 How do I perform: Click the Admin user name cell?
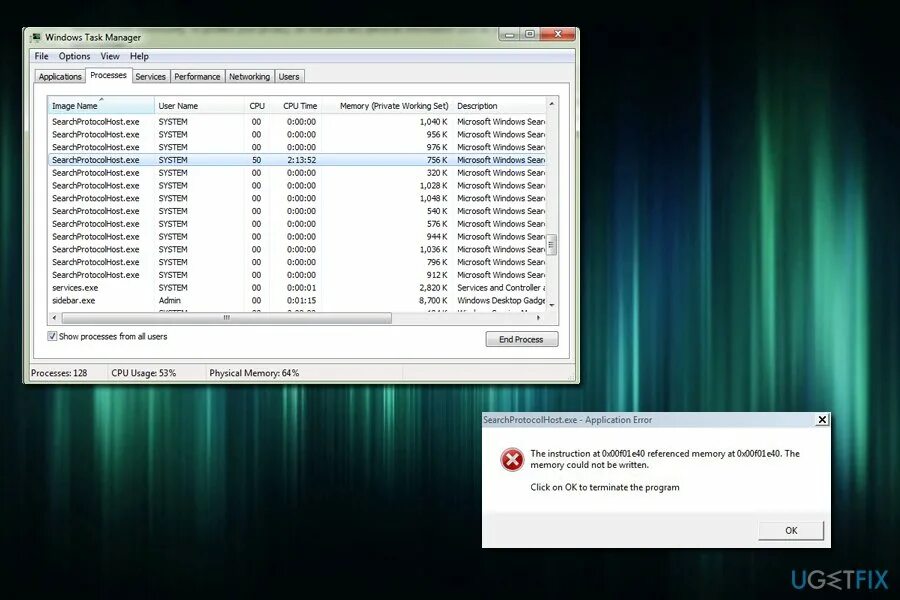[x=169, y=300]
